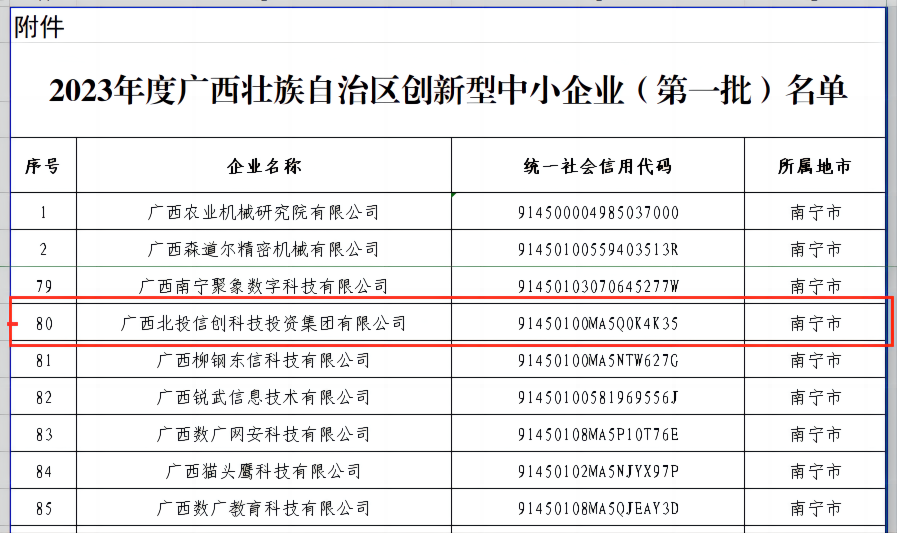Select the 统一社会信用代码 header cell
Screen dimensions: 897x533
[598, 165]
